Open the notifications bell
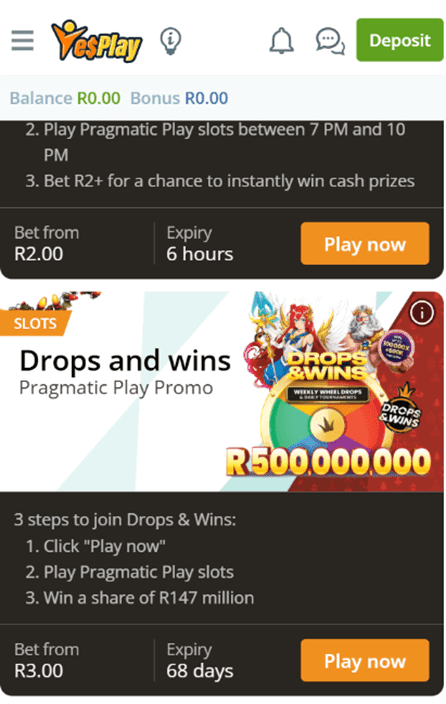The height and width of the screenshot is (704, 446). click(282, 41)
